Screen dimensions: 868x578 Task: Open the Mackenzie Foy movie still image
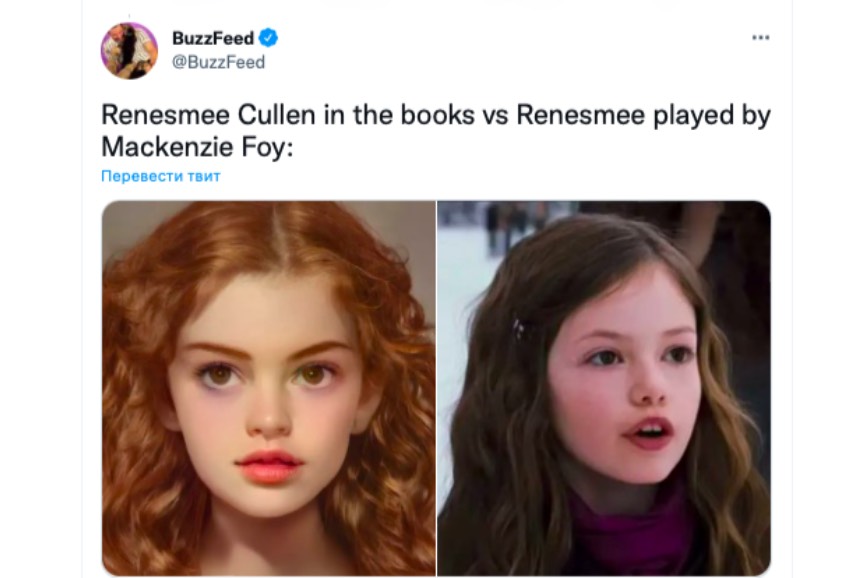point(604,388)
